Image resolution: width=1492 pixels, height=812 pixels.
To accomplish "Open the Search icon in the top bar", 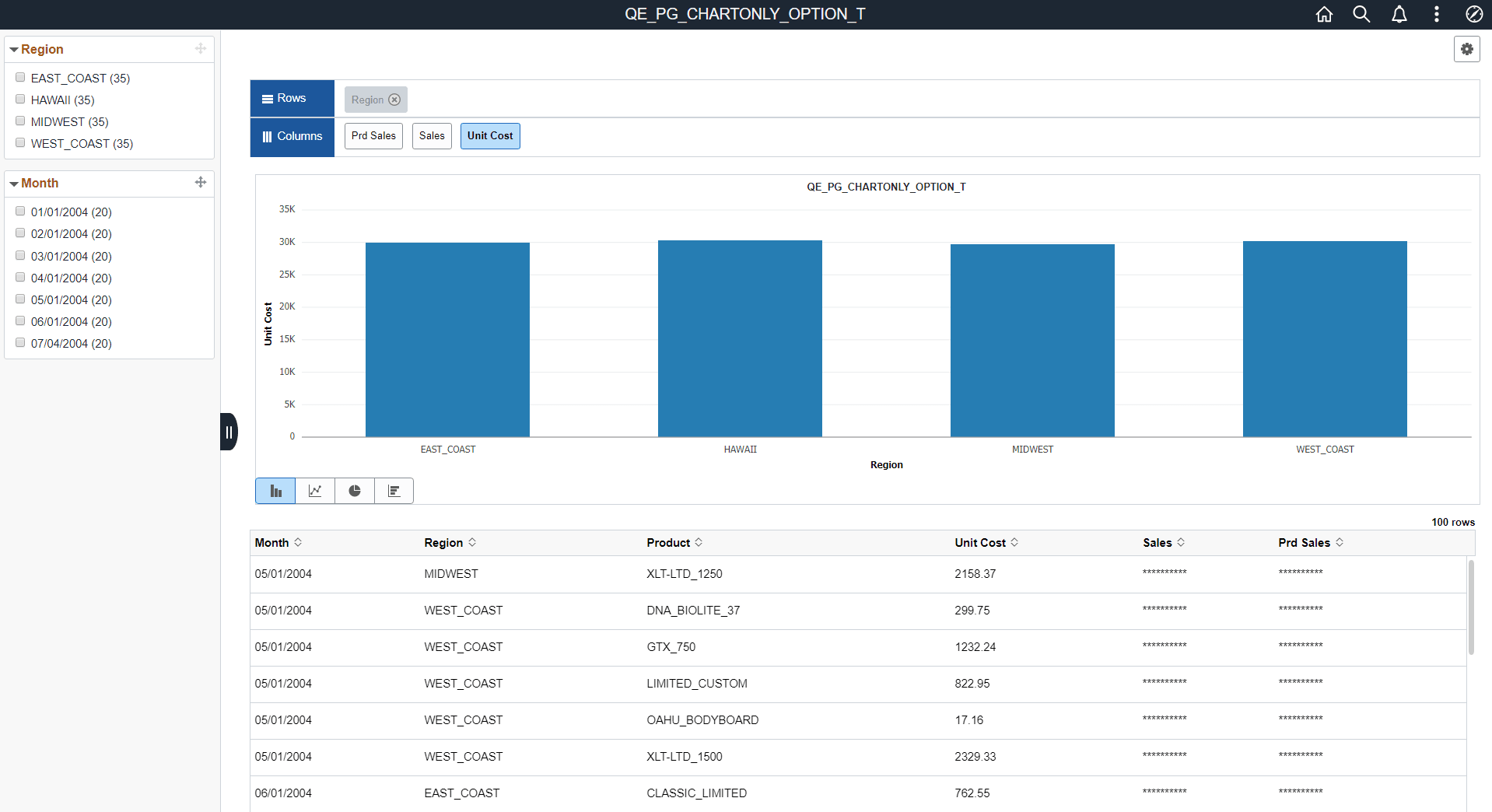I will coord(1361,13).
